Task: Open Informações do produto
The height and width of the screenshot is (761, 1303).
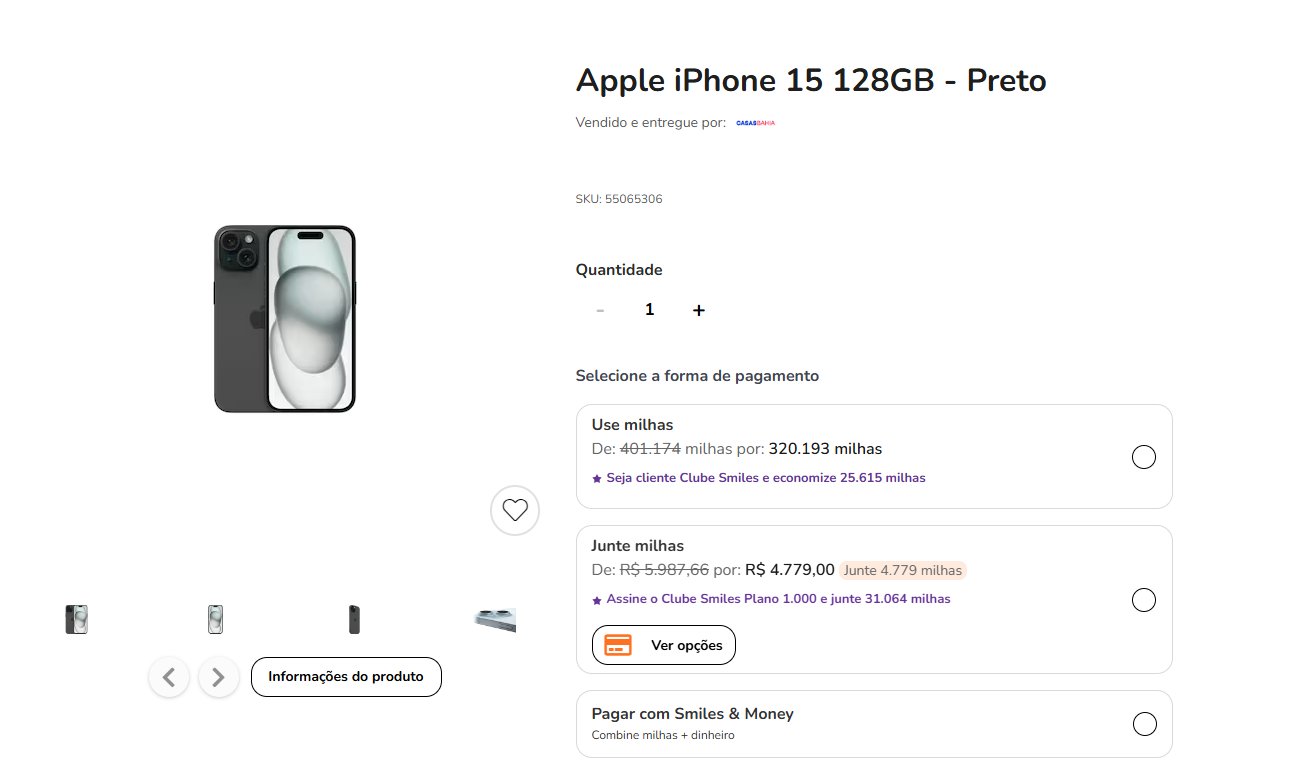Action: (346, 677)
